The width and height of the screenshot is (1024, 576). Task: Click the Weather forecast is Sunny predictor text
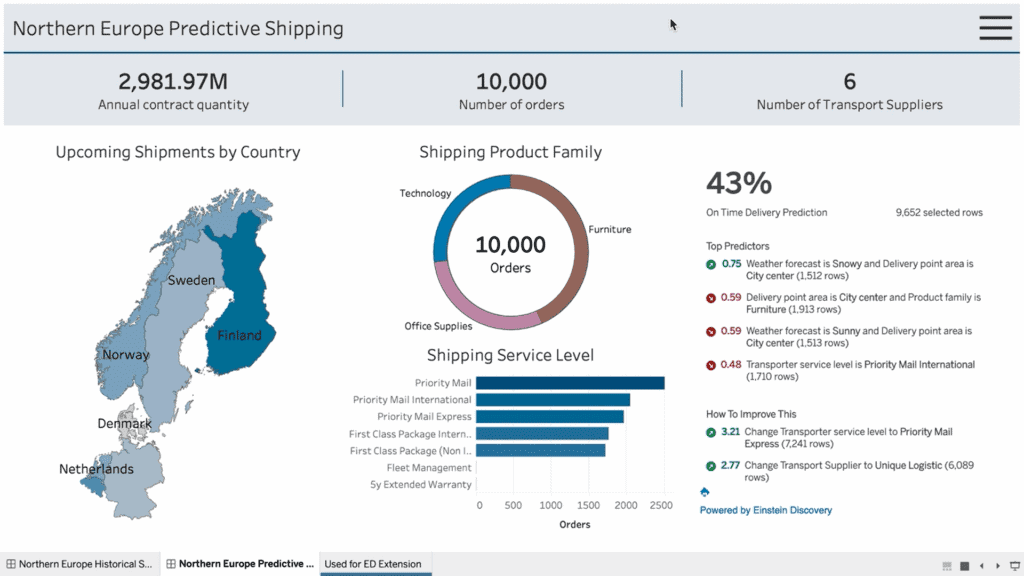[x=859, y=337]
